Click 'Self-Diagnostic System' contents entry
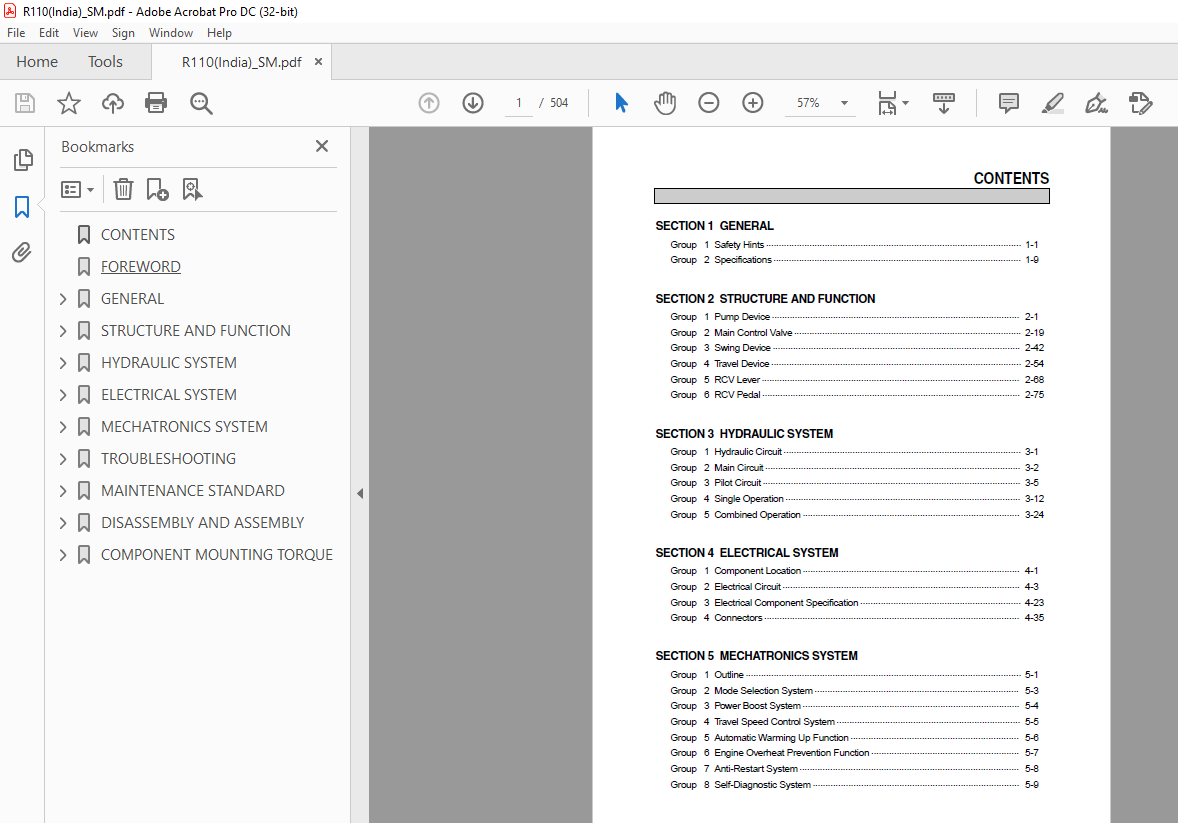The width and height of the screenshot is (1178, 823). click(763, 785)
